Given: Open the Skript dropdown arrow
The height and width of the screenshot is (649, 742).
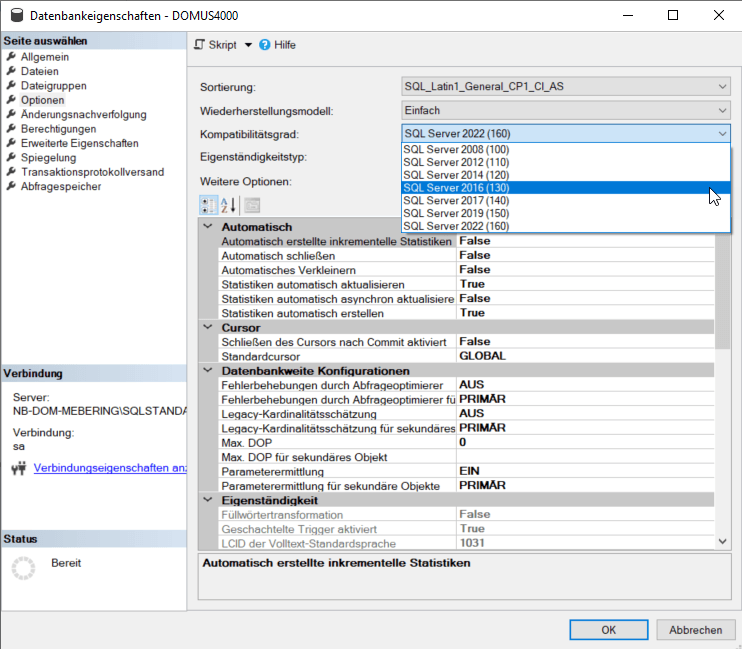Looking at the screenshot, I should pos(248,45).
